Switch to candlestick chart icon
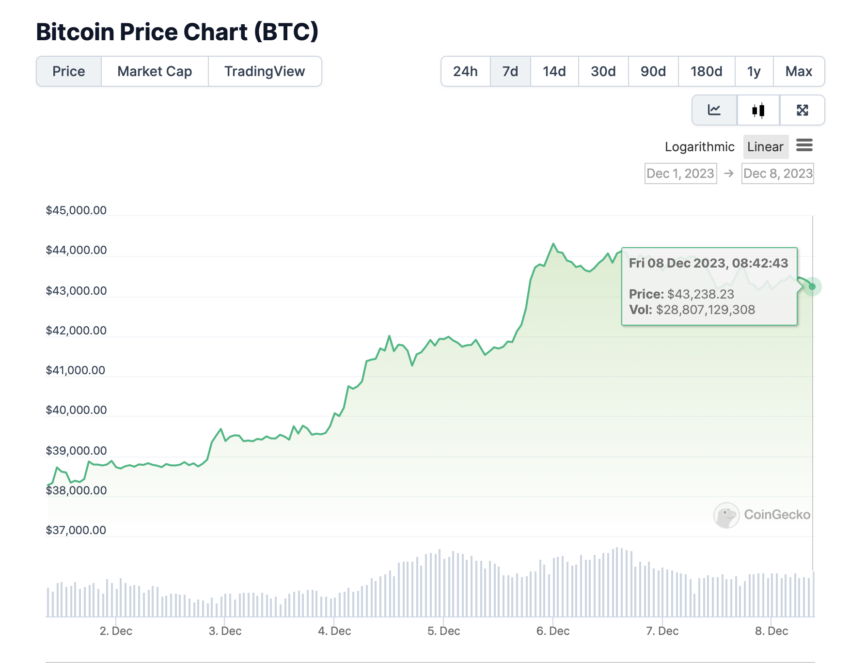The image size is (850, 663). 758,110
